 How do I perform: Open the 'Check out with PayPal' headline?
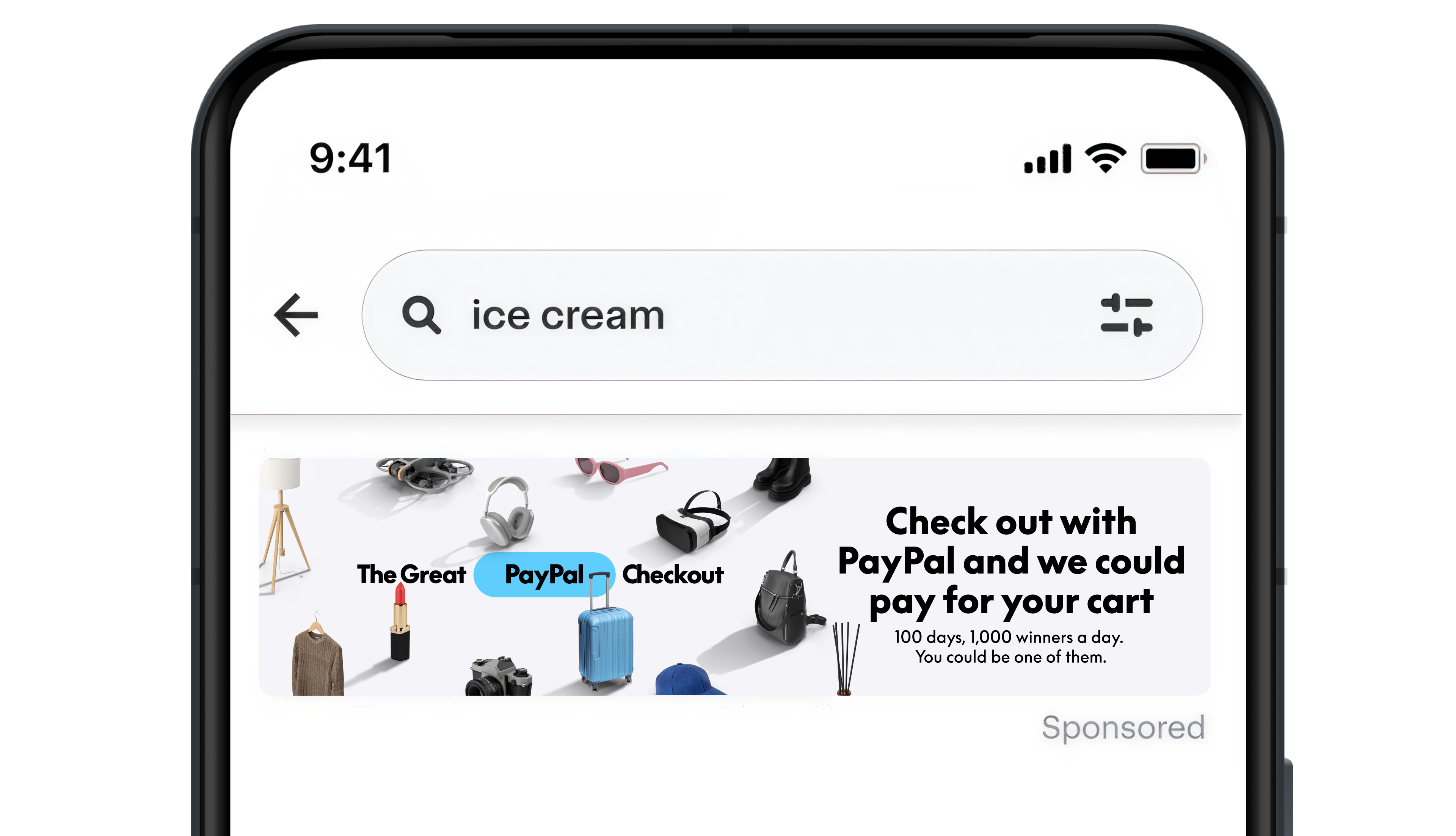pos(1010,561)
